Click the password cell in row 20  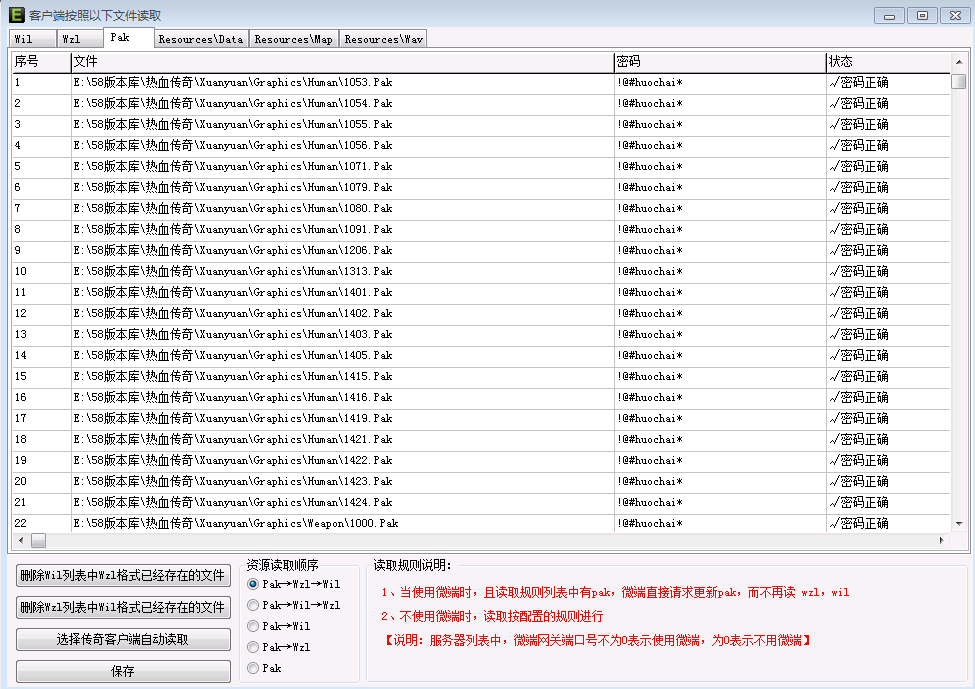point(721,482)
